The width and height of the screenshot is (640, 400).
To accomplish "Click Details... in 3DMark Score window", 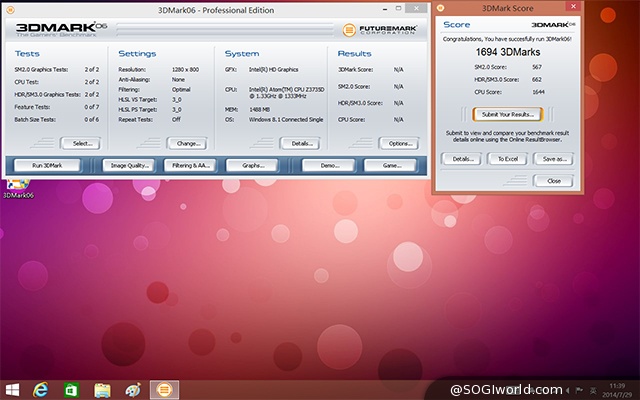I will pos(461,159).
